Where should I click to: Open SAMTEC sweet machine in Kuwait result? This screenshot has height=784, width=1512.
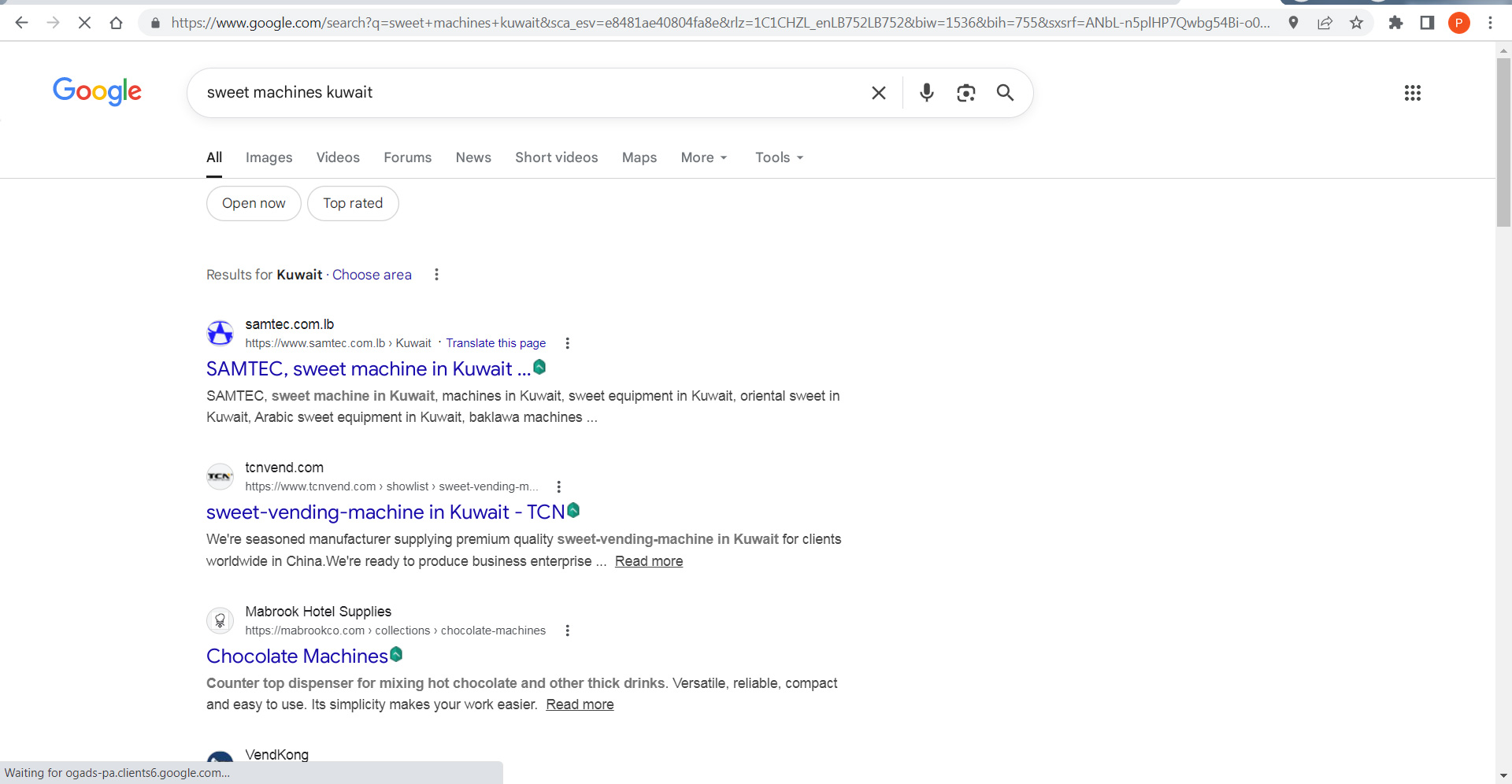click(369, 368)
